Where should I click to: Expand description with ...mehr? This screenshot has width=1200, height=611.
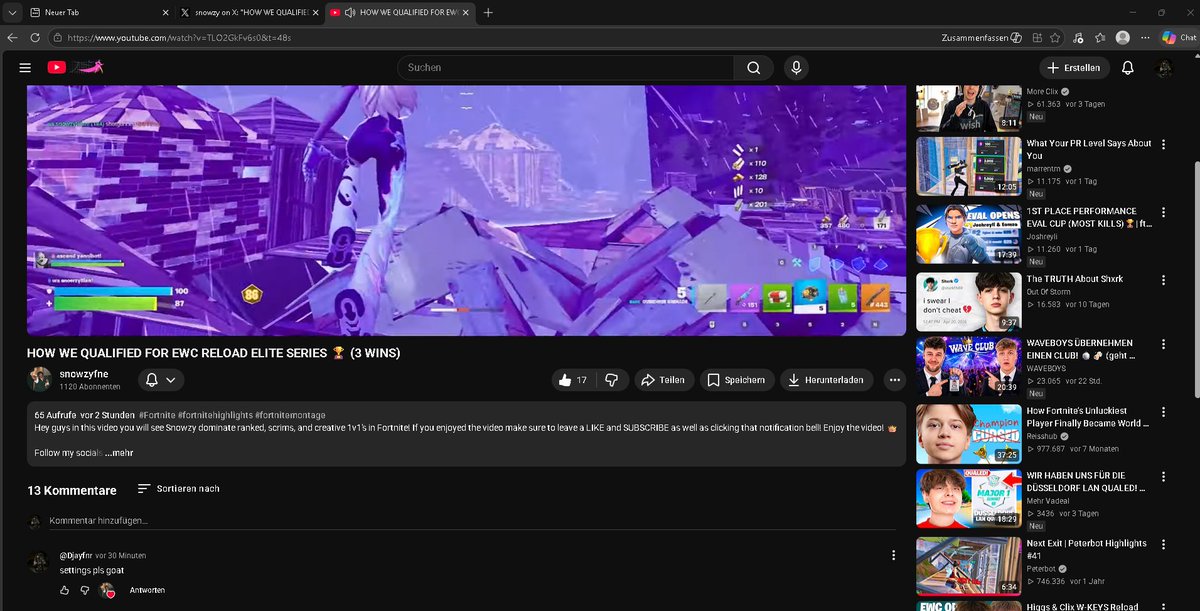[x=118, y=453]
